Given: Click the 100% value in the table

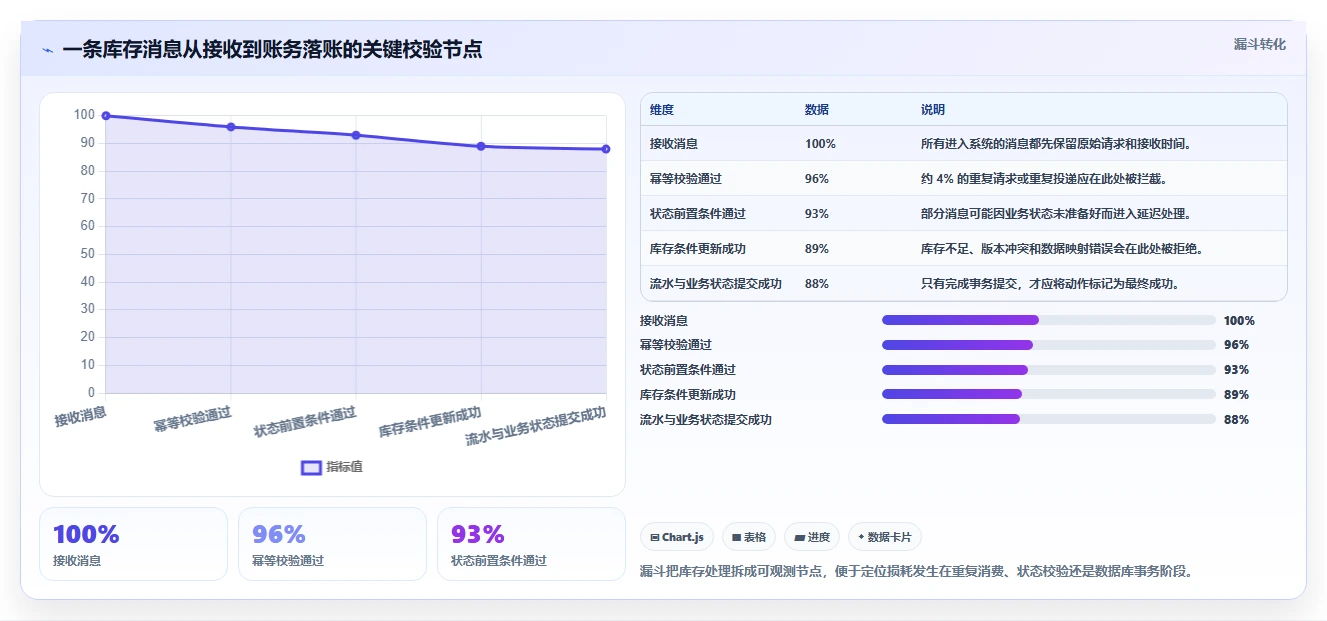Looking at the screenshot, I should click(x=820, y=144).
